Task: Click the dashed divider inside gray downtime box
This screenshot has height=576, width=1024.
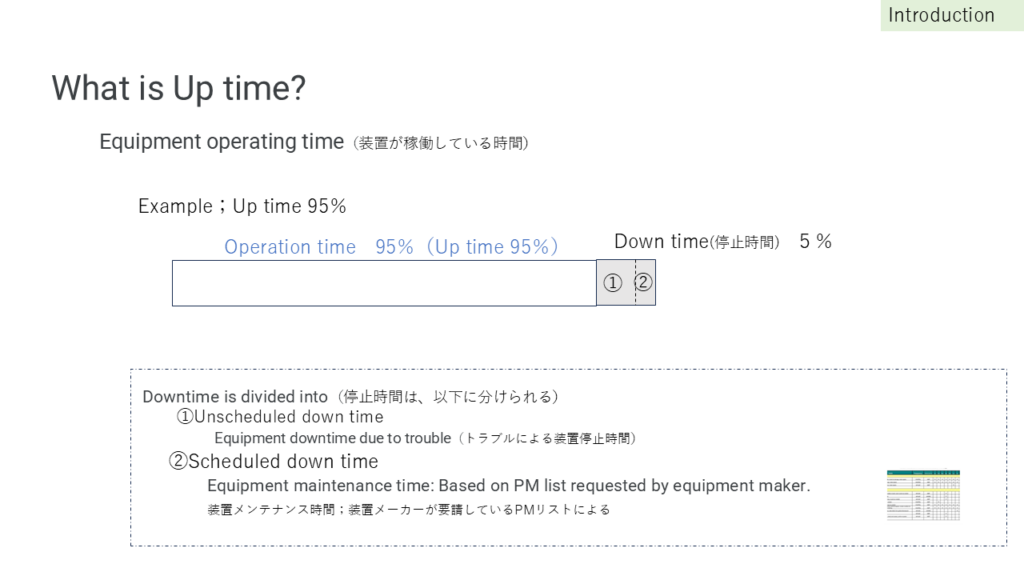Action: (635, 283)
